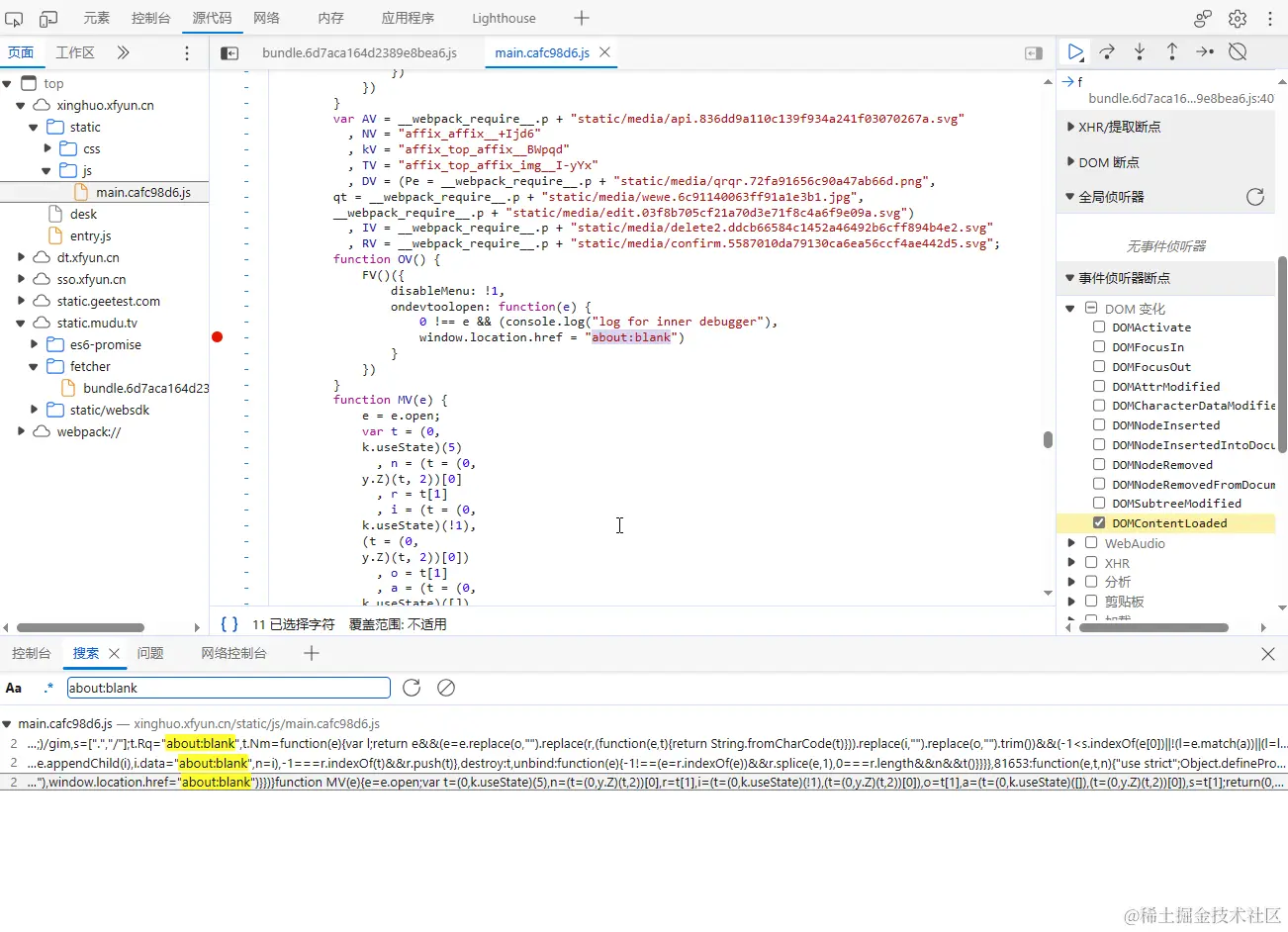The height and width of the screenshot is (932, 1288).
Task: Toggle the debugger sidebar pane
Action: (x=1034, y=53)
